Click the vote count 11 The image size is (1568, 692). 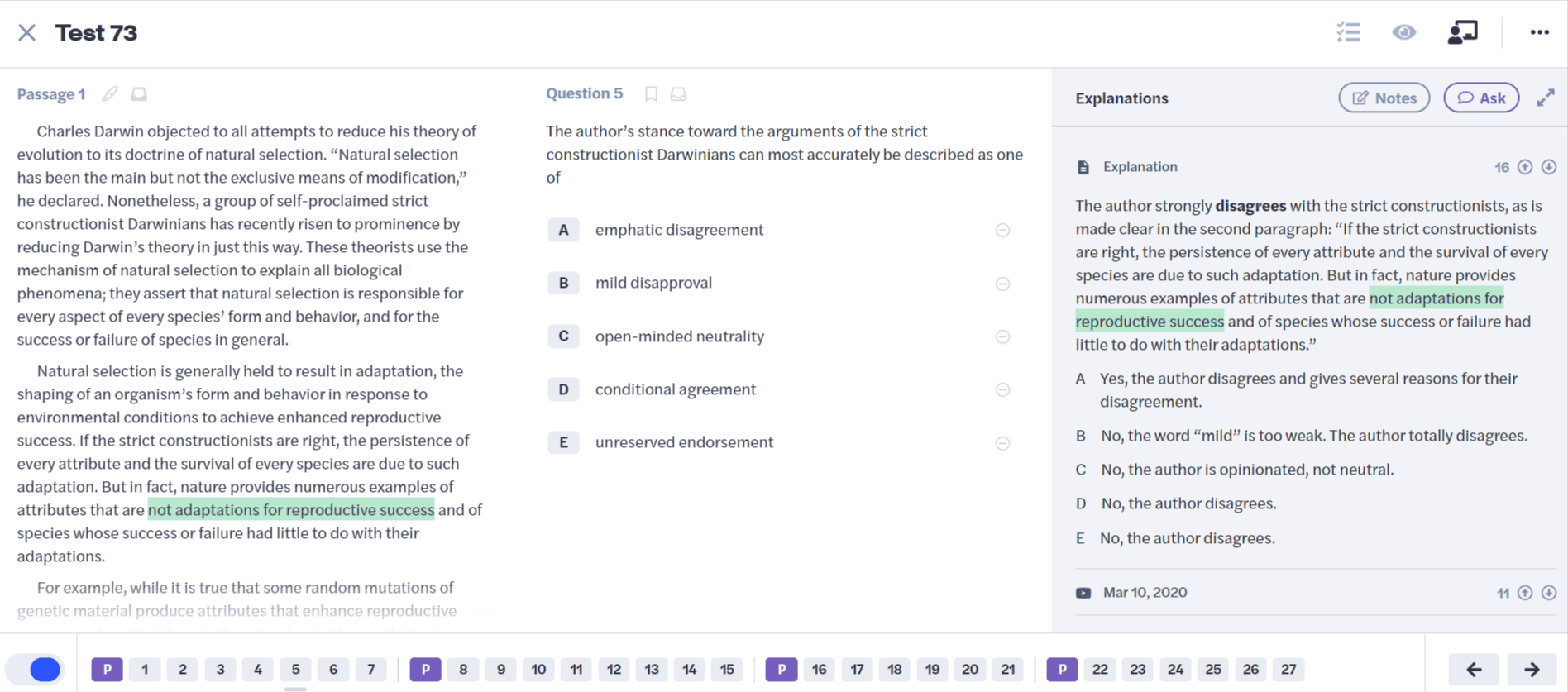point(1503,593)
